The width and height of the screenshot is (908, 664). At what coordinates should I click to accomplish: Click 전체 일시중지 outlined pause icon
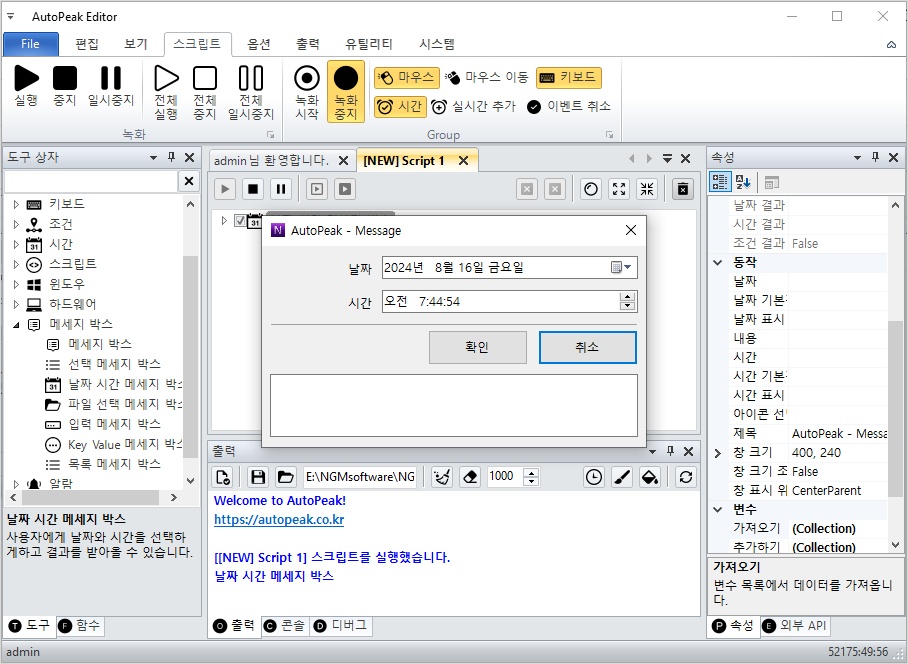point(251,78)
